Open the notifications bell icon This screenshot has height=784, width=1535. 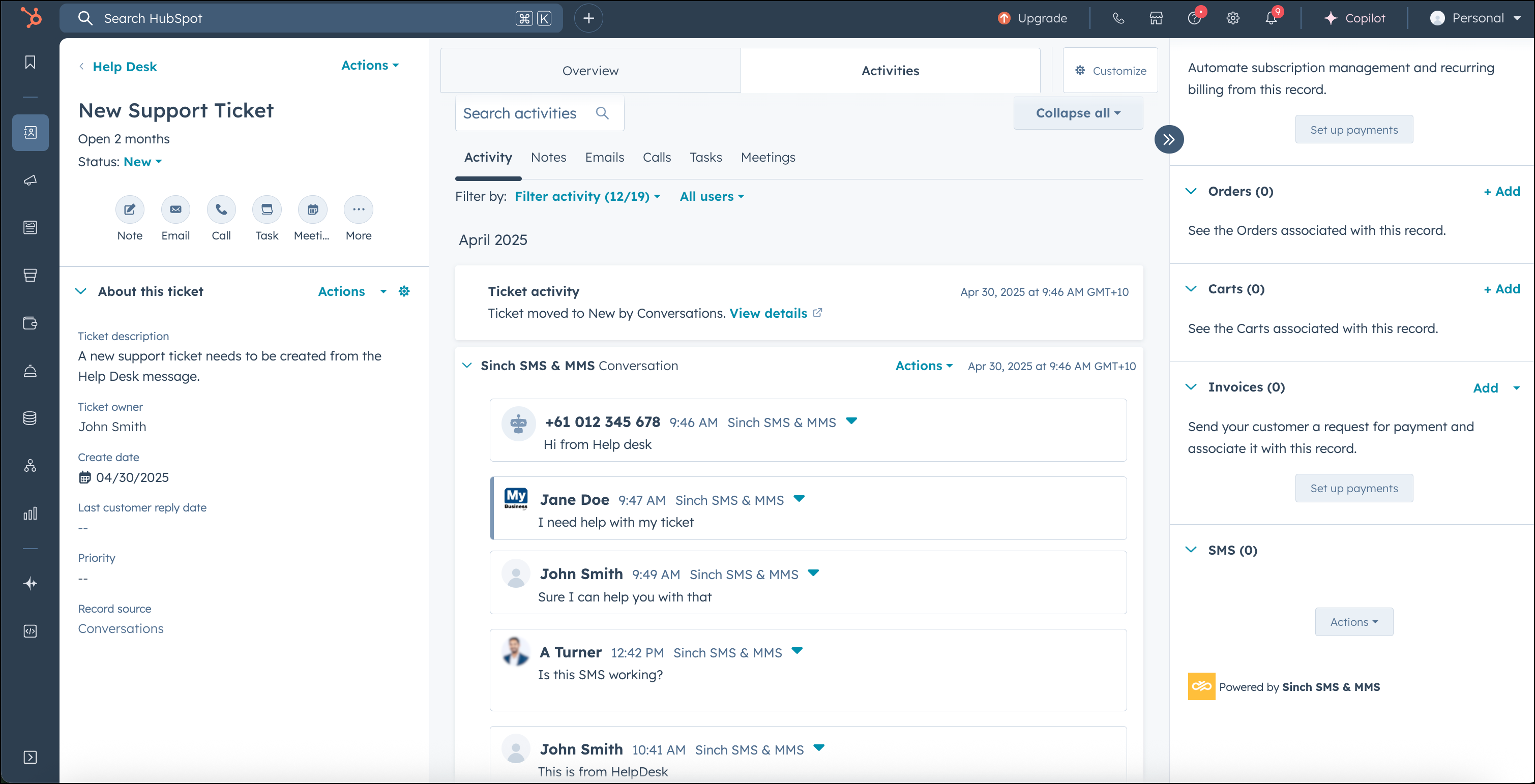pos(1271,18)
